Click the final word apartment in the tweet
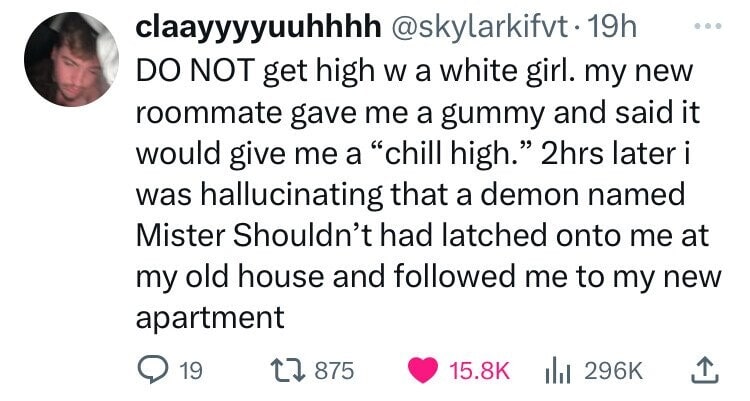Viewport: 750px width, 401px height. click(x=210, y=318)
